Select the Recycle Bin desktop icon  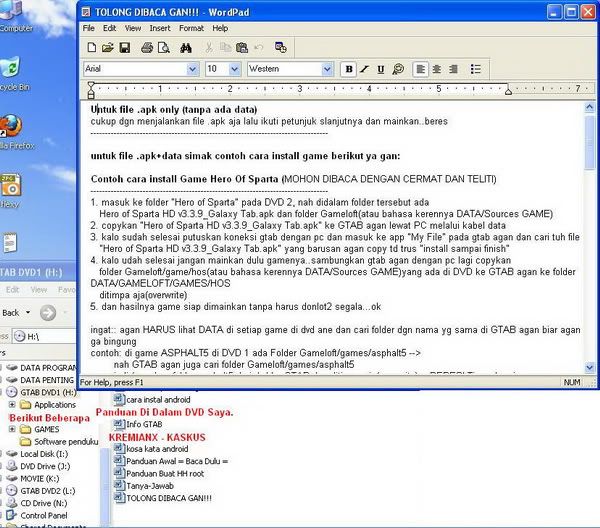click(11, 74)
